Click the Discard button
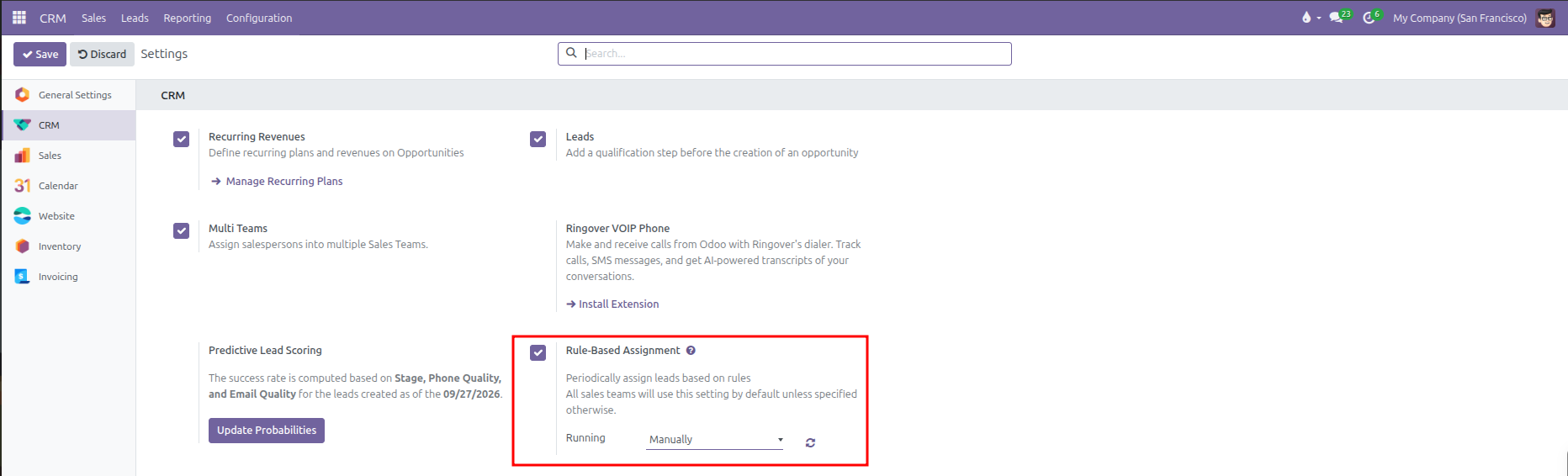 (x=102, y=54)
